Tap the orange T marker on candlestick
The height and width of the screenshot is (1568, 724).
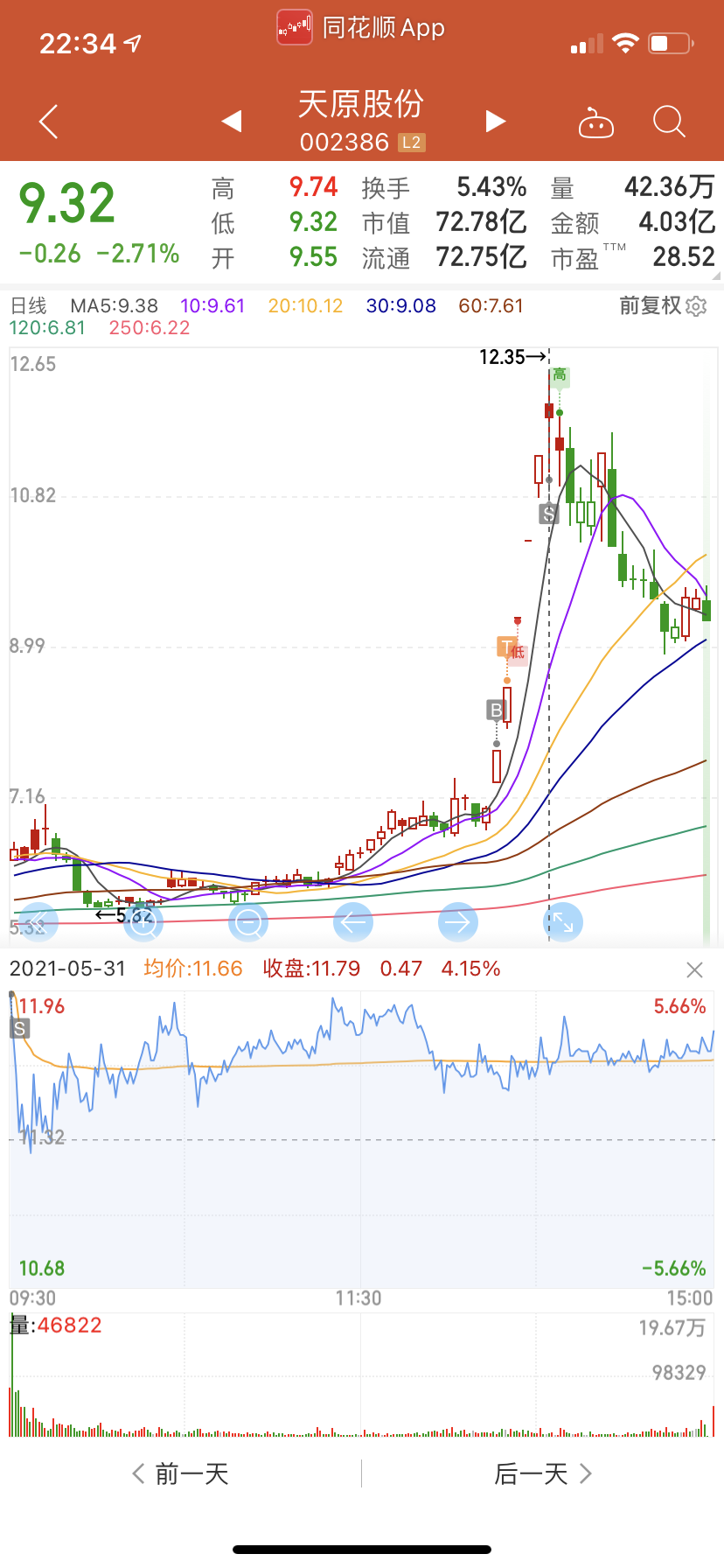(506, 647)
